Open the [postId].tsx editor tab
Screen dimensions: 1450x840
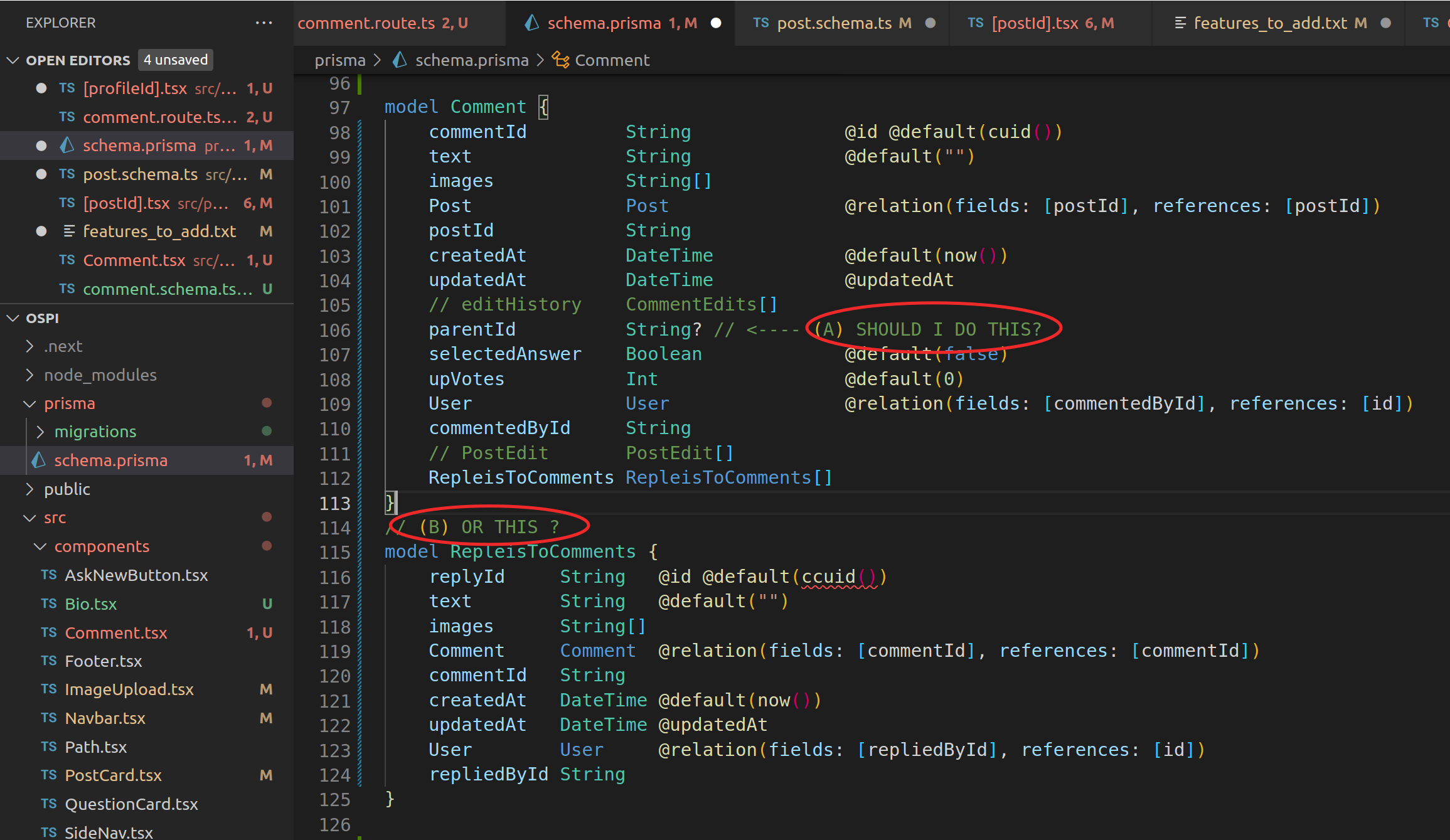click(1035, 23)
